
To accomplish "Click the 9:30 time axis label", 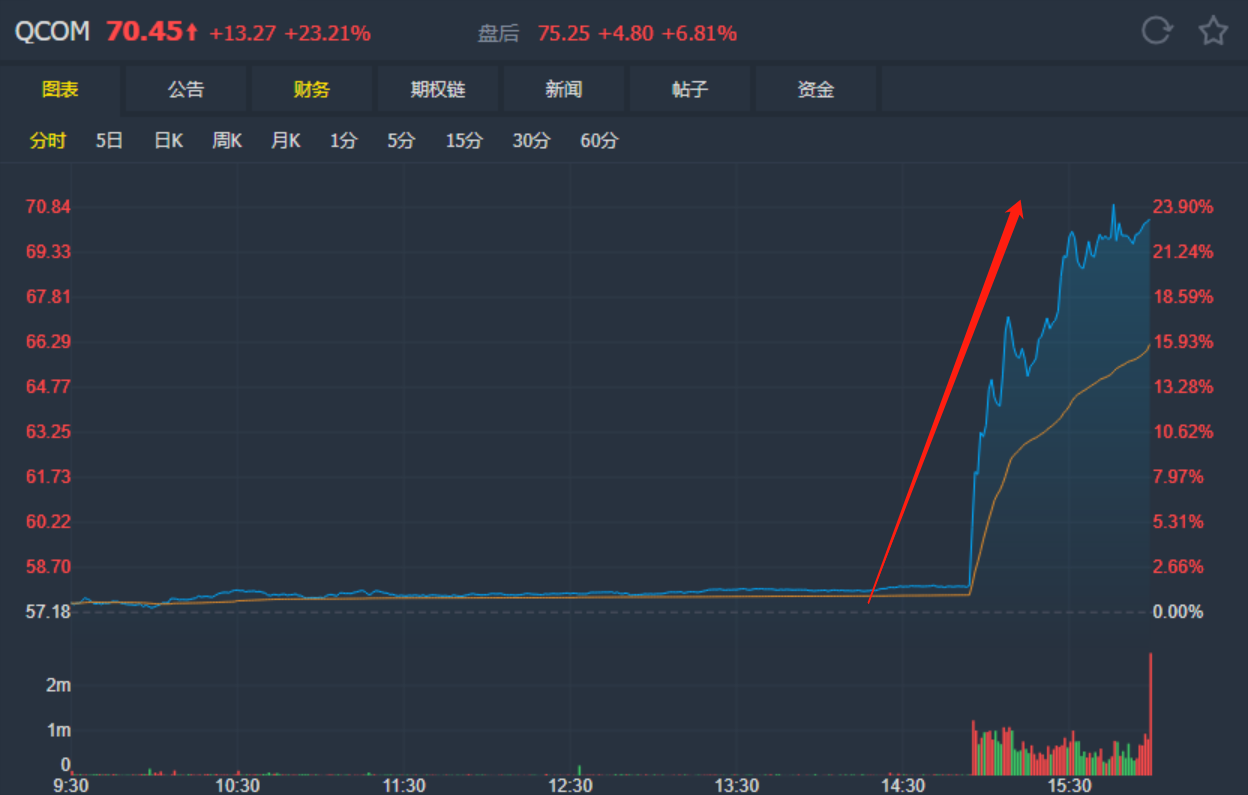I will click(72, 785).
